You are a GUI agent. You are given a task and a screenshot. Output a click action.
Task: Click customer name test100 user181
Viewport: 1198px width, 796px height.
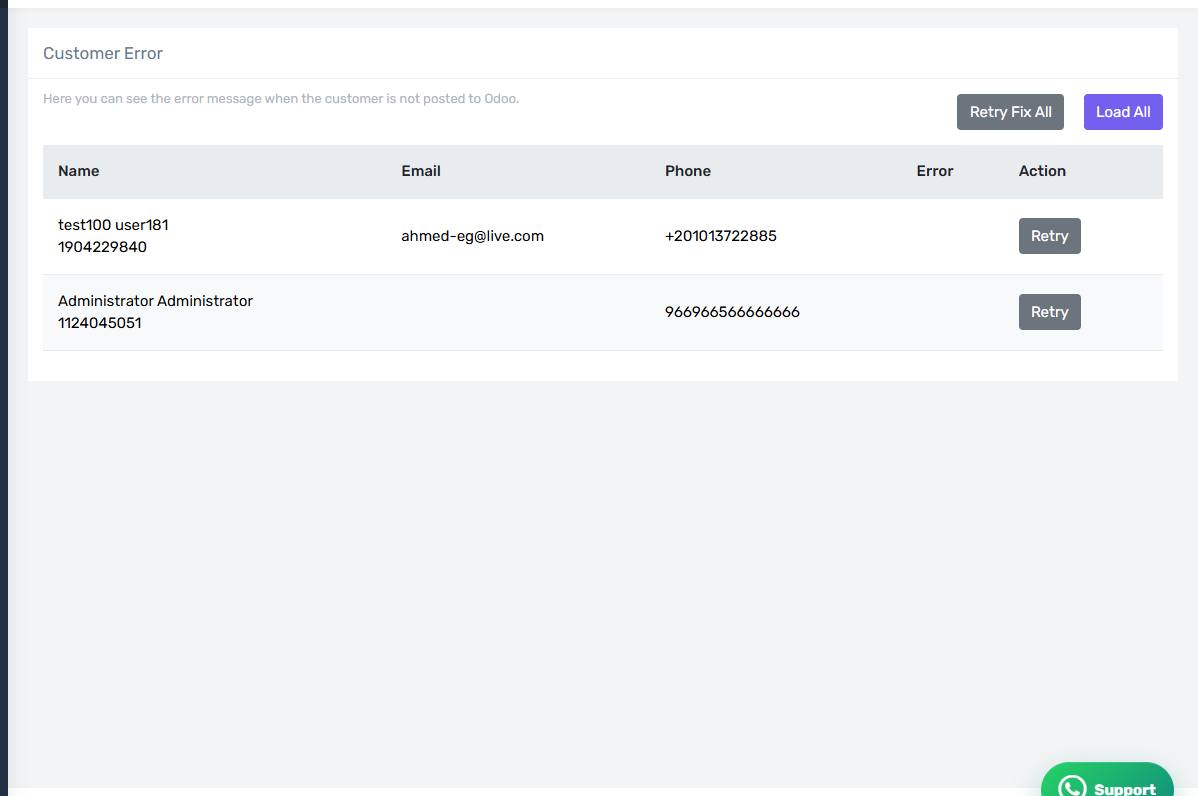tap(113, 225)
